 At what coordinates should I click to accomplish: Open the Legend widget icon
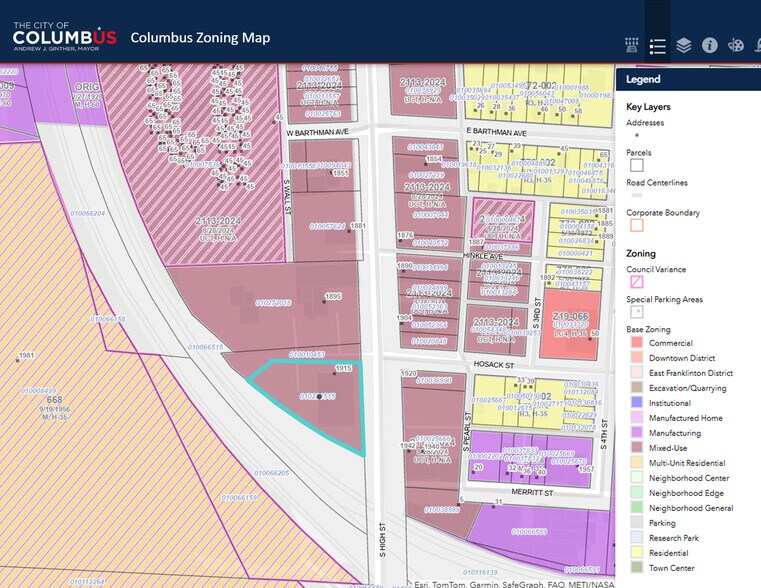pyautogui.click(x=658, y=46)
